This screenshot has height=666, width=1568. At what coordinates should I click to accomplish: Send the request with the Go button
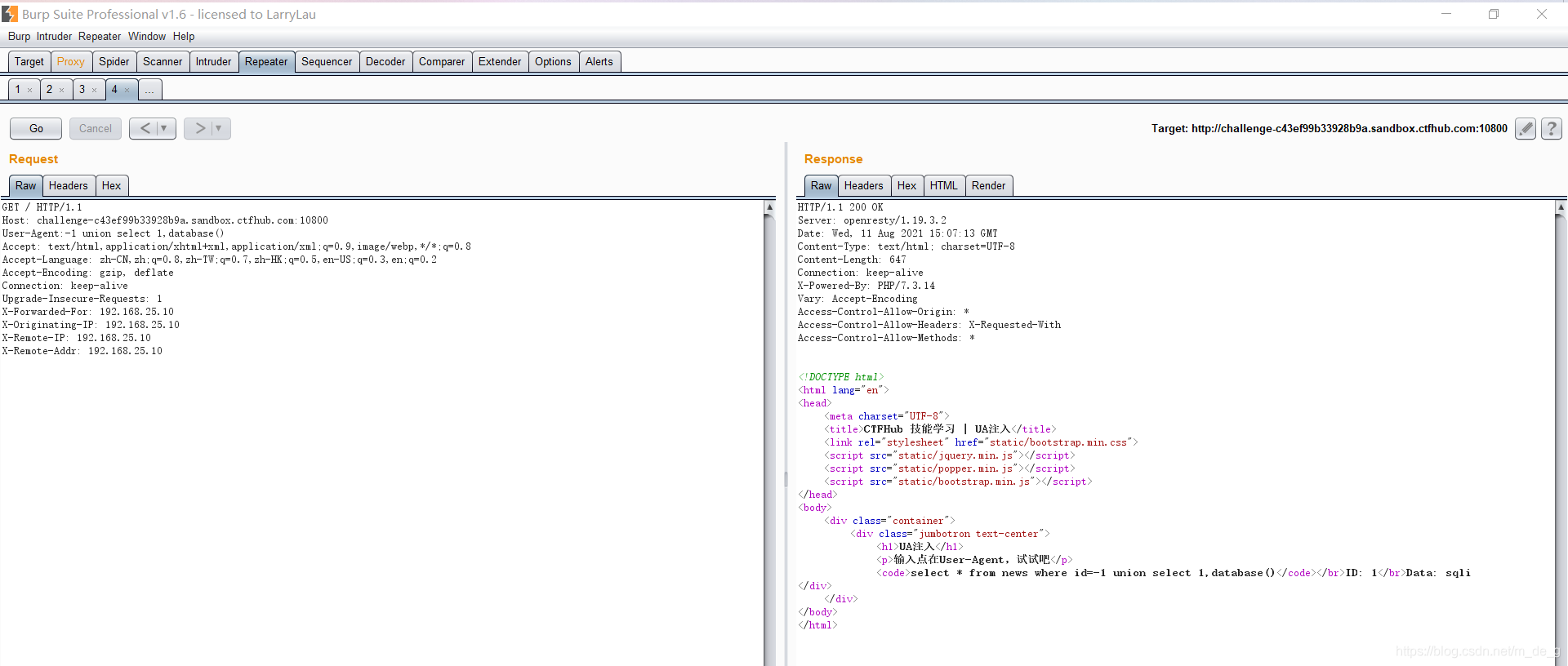36,128
